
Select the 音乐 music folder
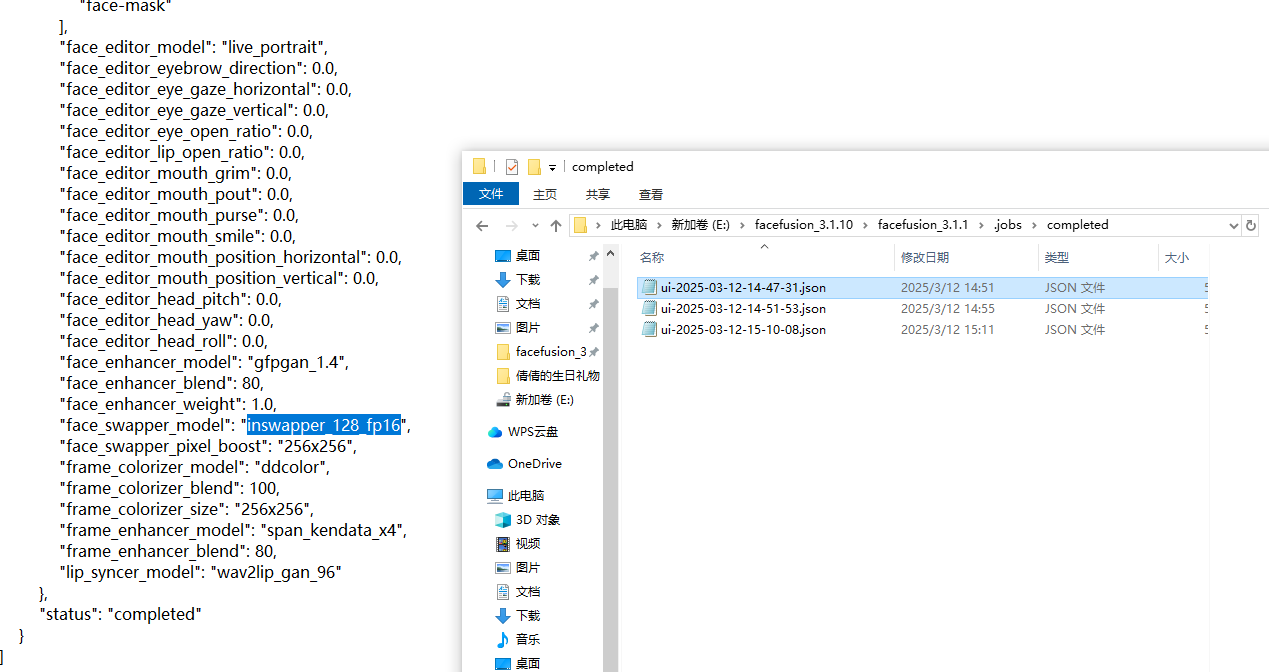pyautogui.click(x=528, y=640)
